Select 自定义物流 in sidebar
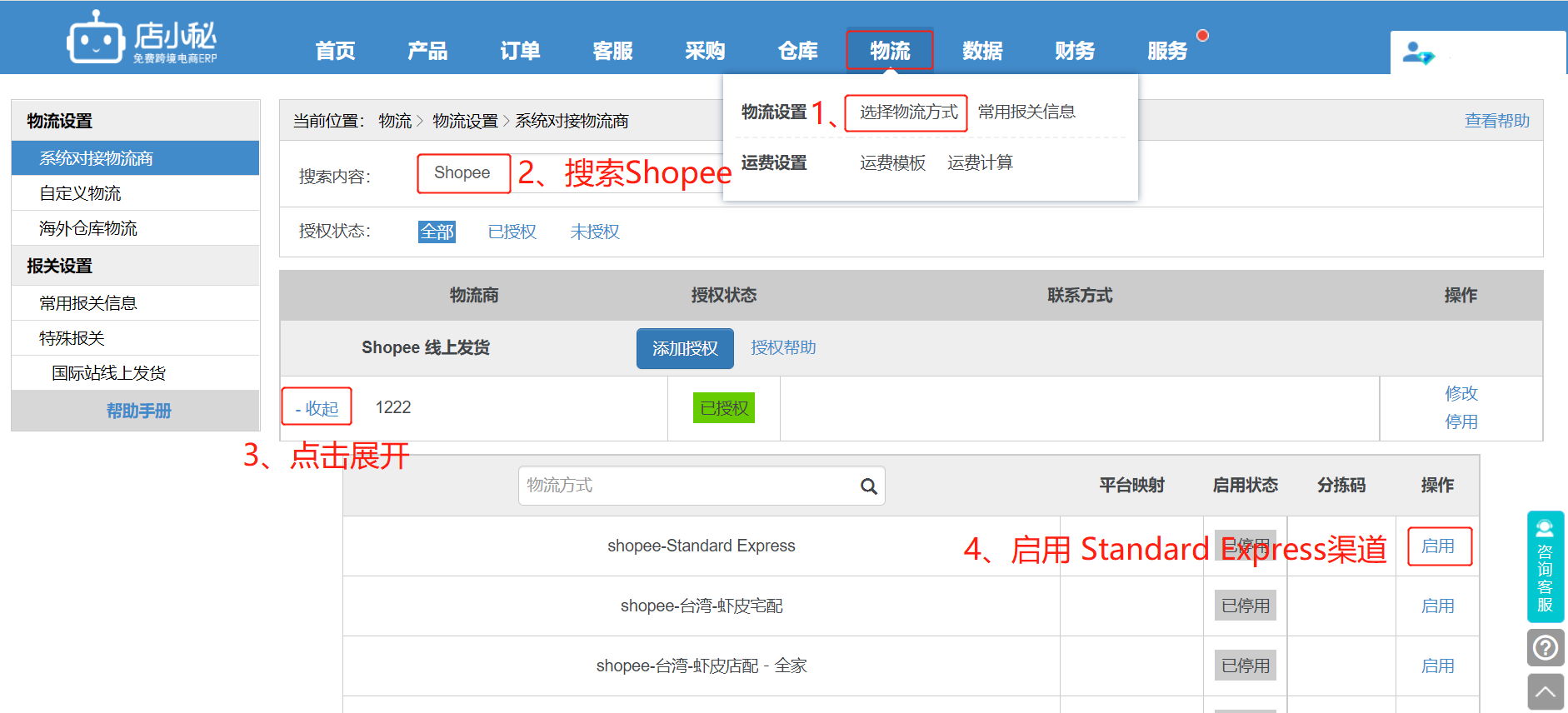Image resolution: width=1568 pixels, height=713 pixels. coord(135,193)
